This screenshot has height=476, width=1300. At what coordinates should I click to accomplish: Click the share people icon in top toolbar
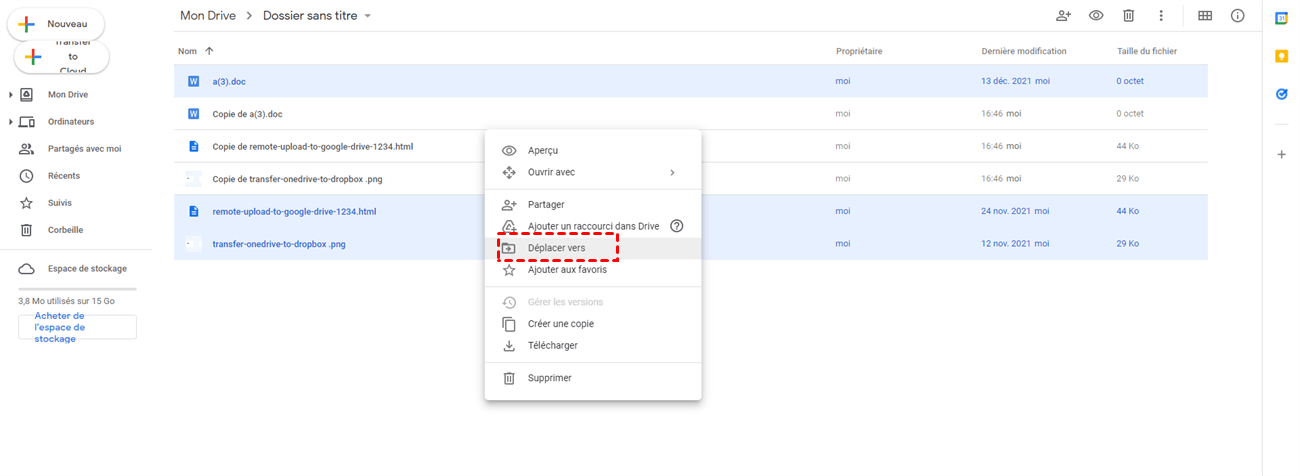point(1063,16)
